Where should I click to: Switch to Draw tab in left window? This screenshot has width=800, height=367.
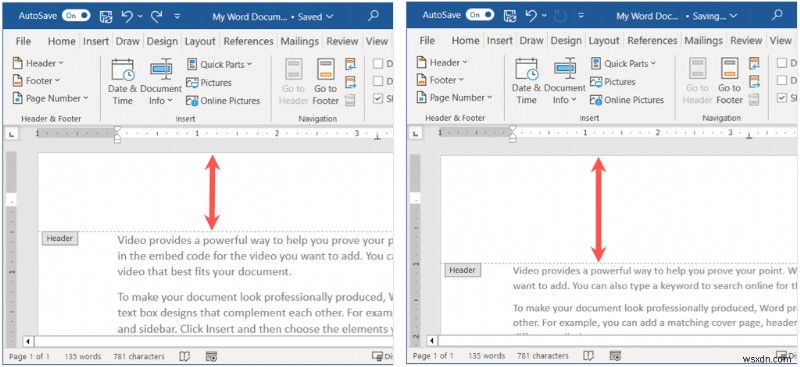click(128, 41)
